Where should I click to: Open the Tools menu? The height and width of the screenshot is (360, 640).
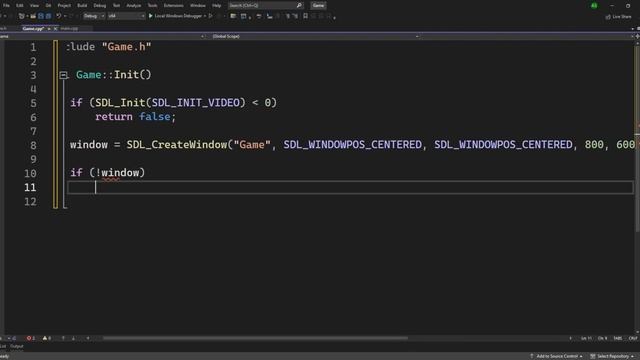(x=152, y=6)
